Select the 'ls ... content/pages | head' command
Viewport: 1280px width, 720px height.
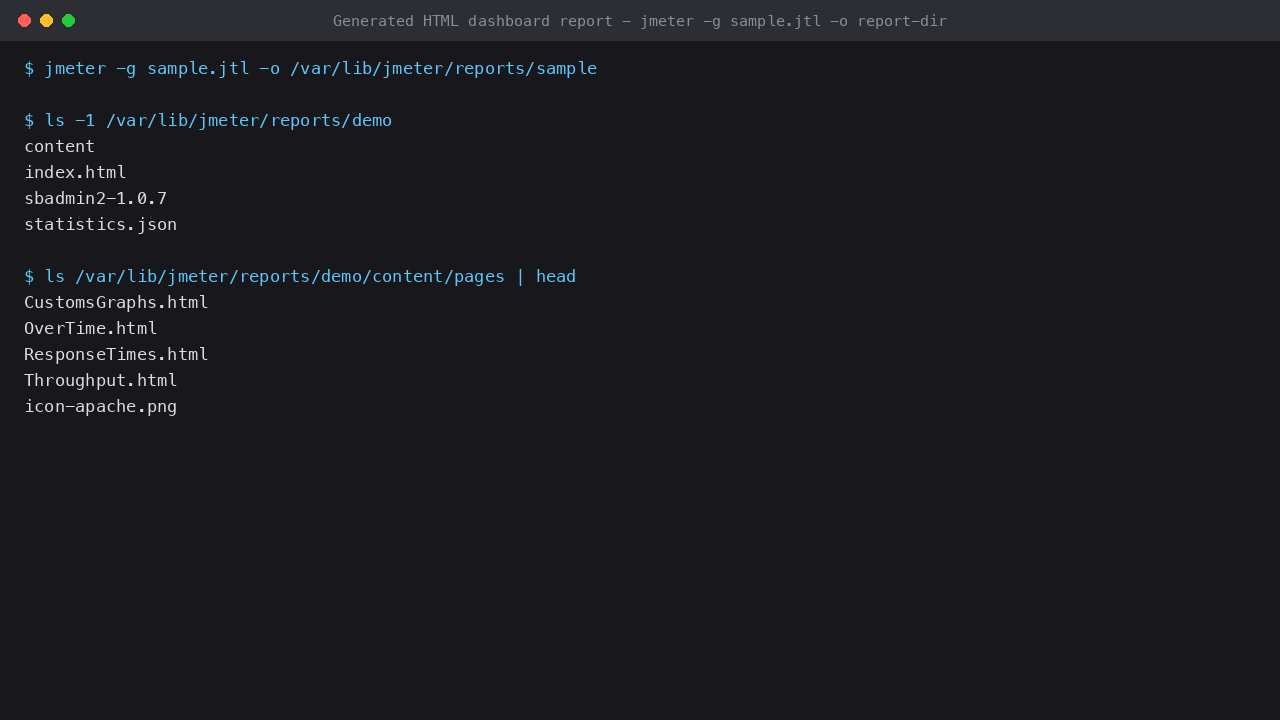(300, 276)
